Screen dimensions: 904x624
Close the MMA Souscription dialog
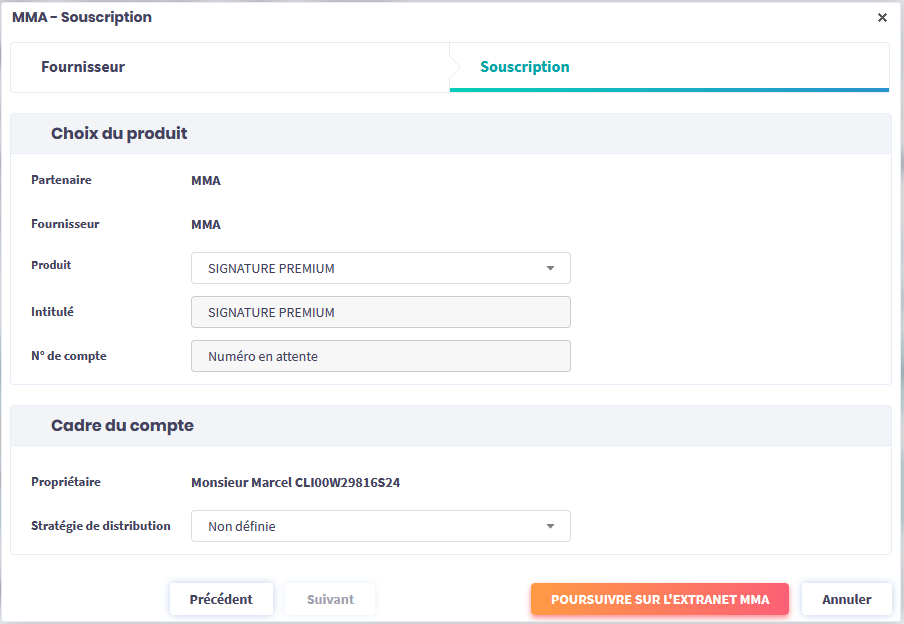(x=882, y=18)
